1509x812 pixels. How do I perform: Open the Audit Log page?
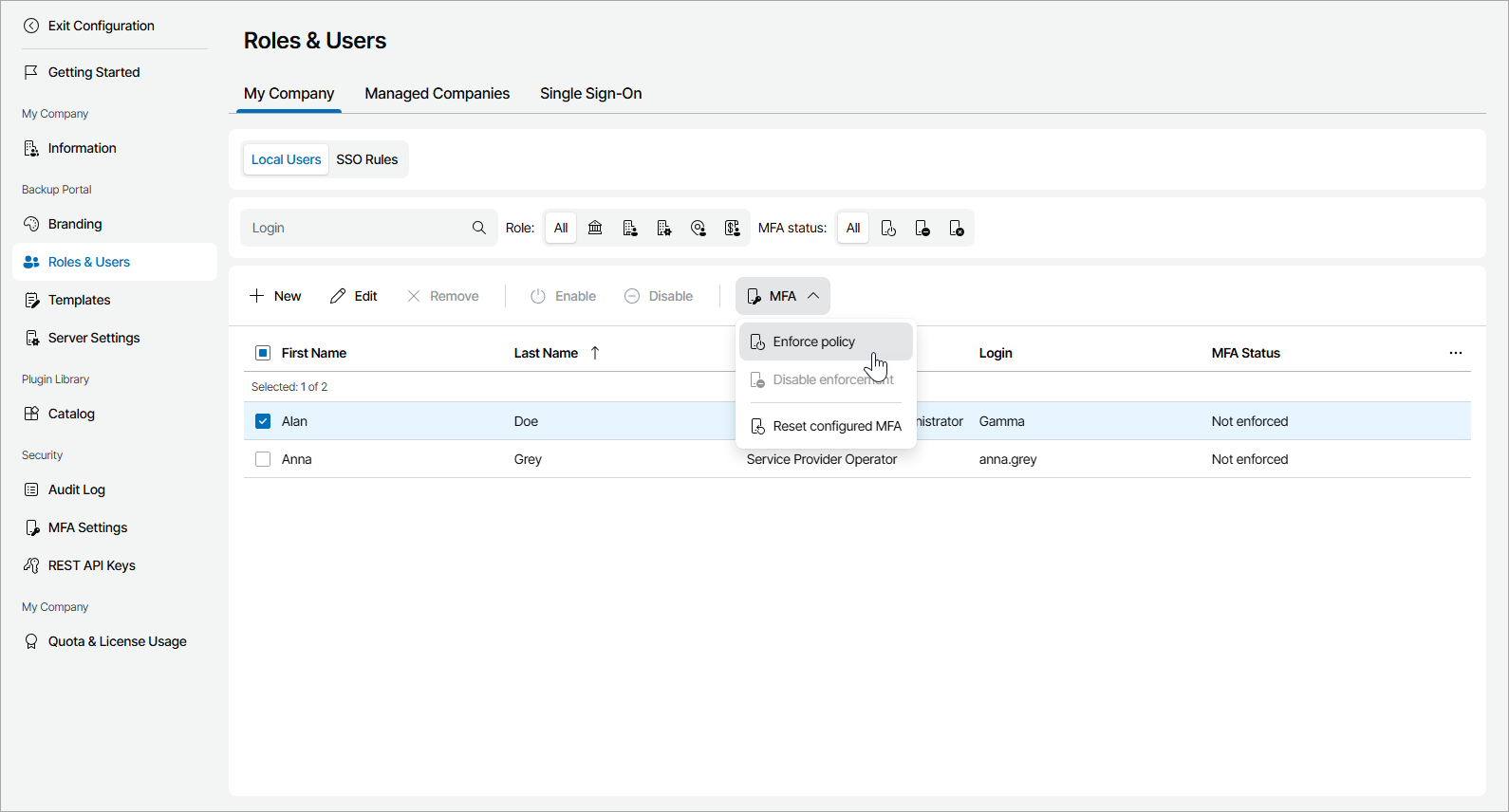point(77,489)
